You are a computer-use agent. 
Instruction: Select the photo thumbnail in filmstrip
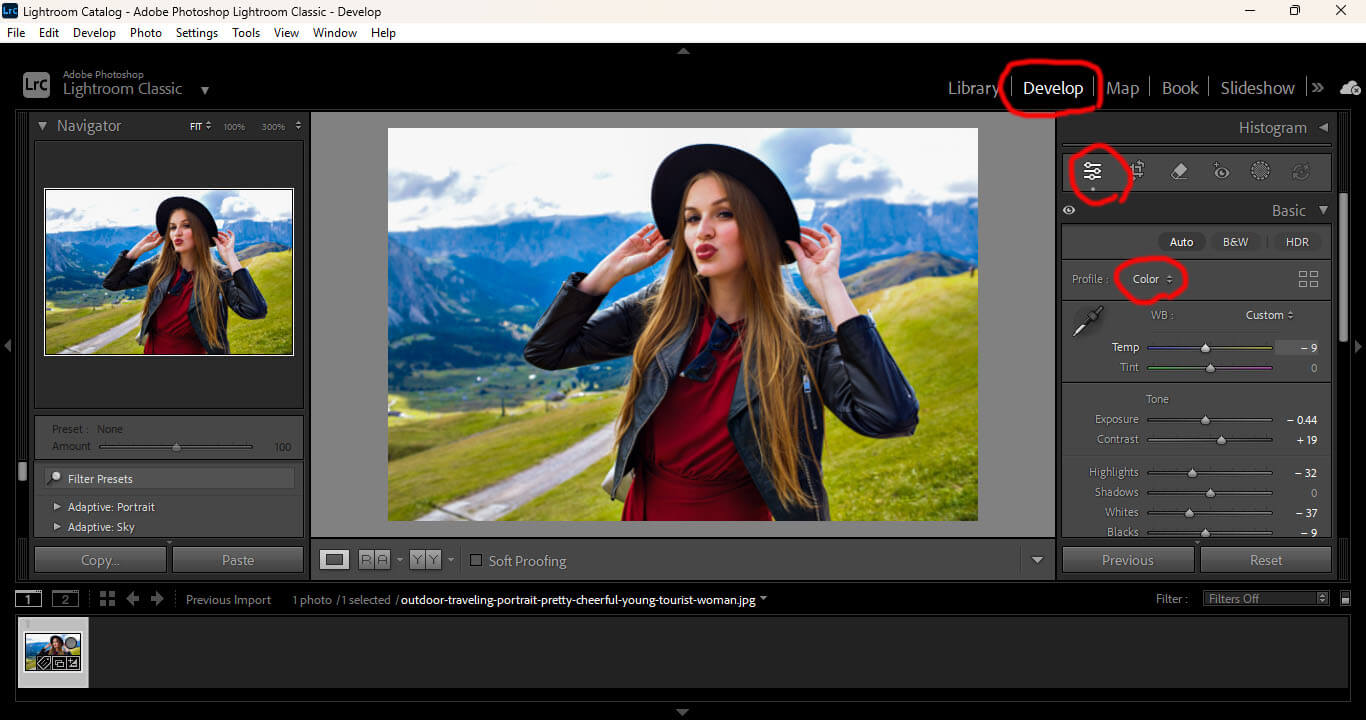(x=52, y=652)
